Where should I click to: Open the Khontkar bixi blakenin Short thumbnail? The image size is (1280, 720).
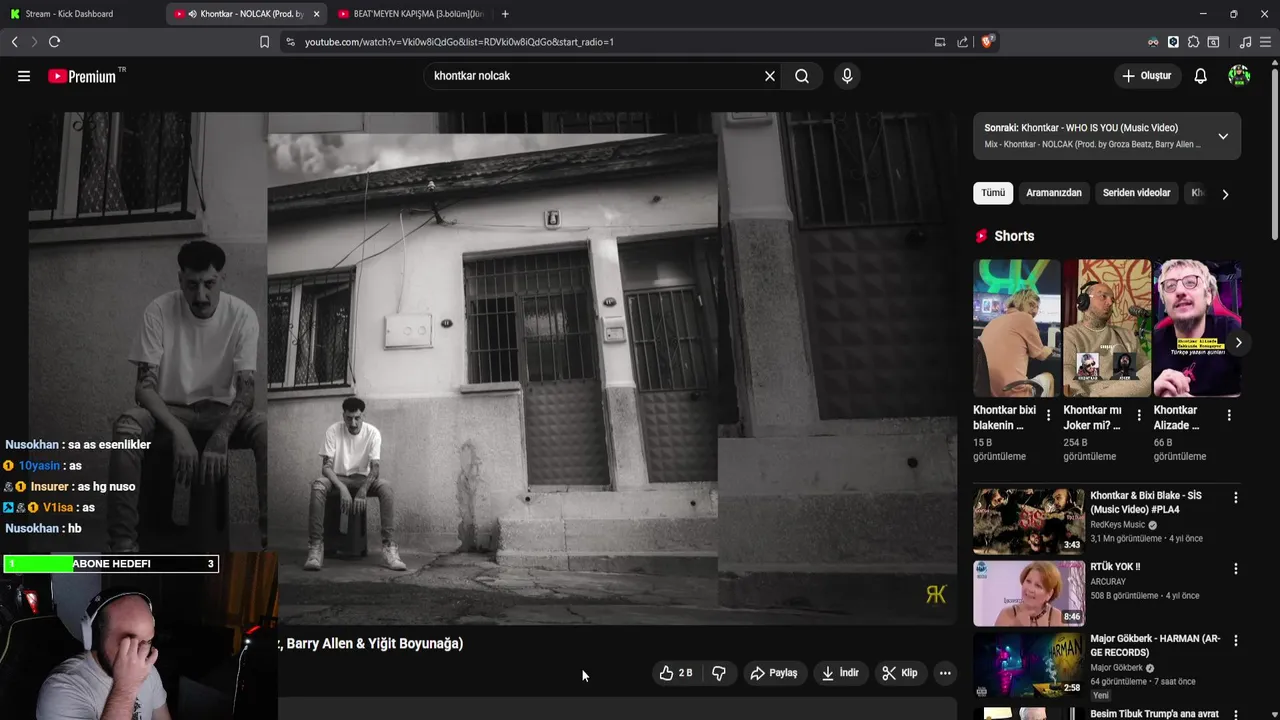click(x=1017, y=328)
